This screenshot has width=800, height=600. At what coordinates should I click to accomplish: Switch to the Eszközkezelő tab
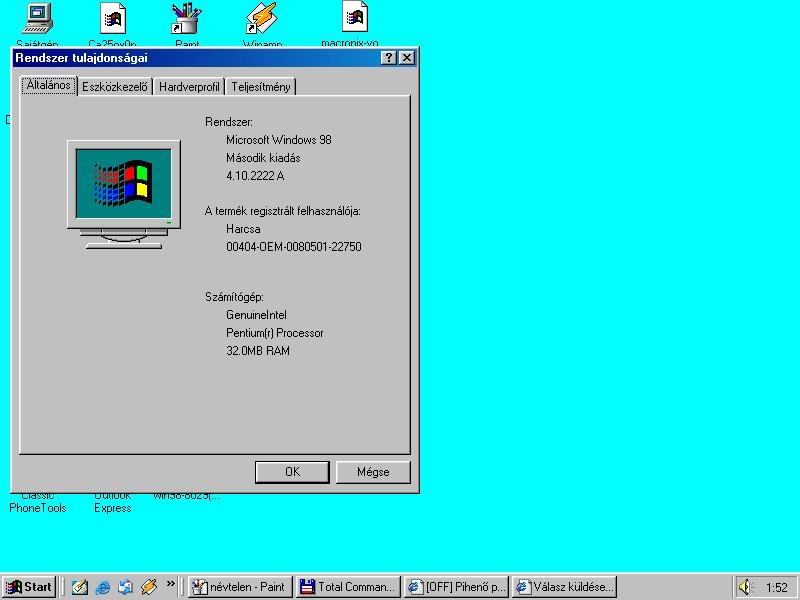tap(115, 87)
